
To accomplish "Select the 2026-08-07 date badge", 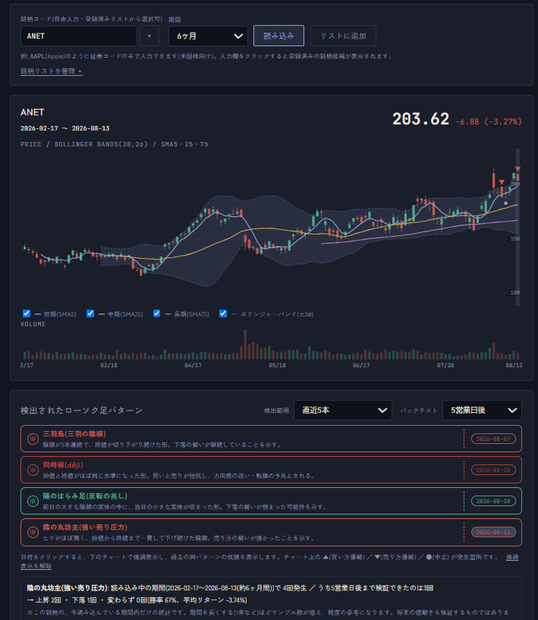I will pyautogui.click(x=493, y=439).
